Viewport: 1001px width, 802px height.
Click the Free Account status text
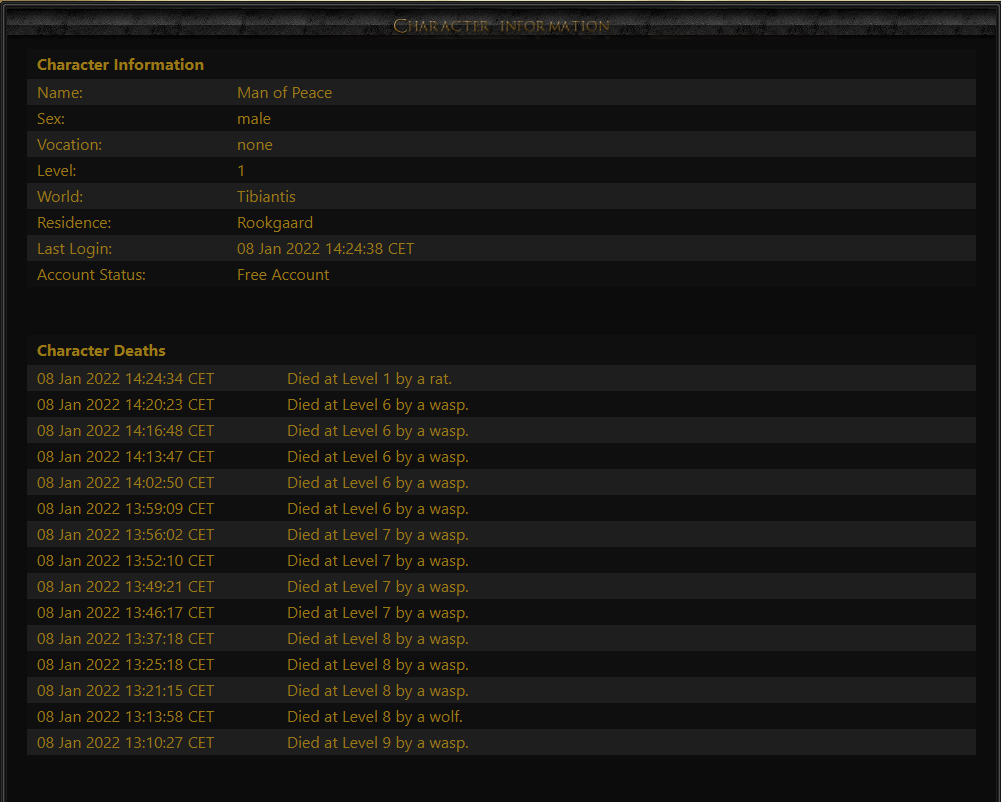point(283,275)
